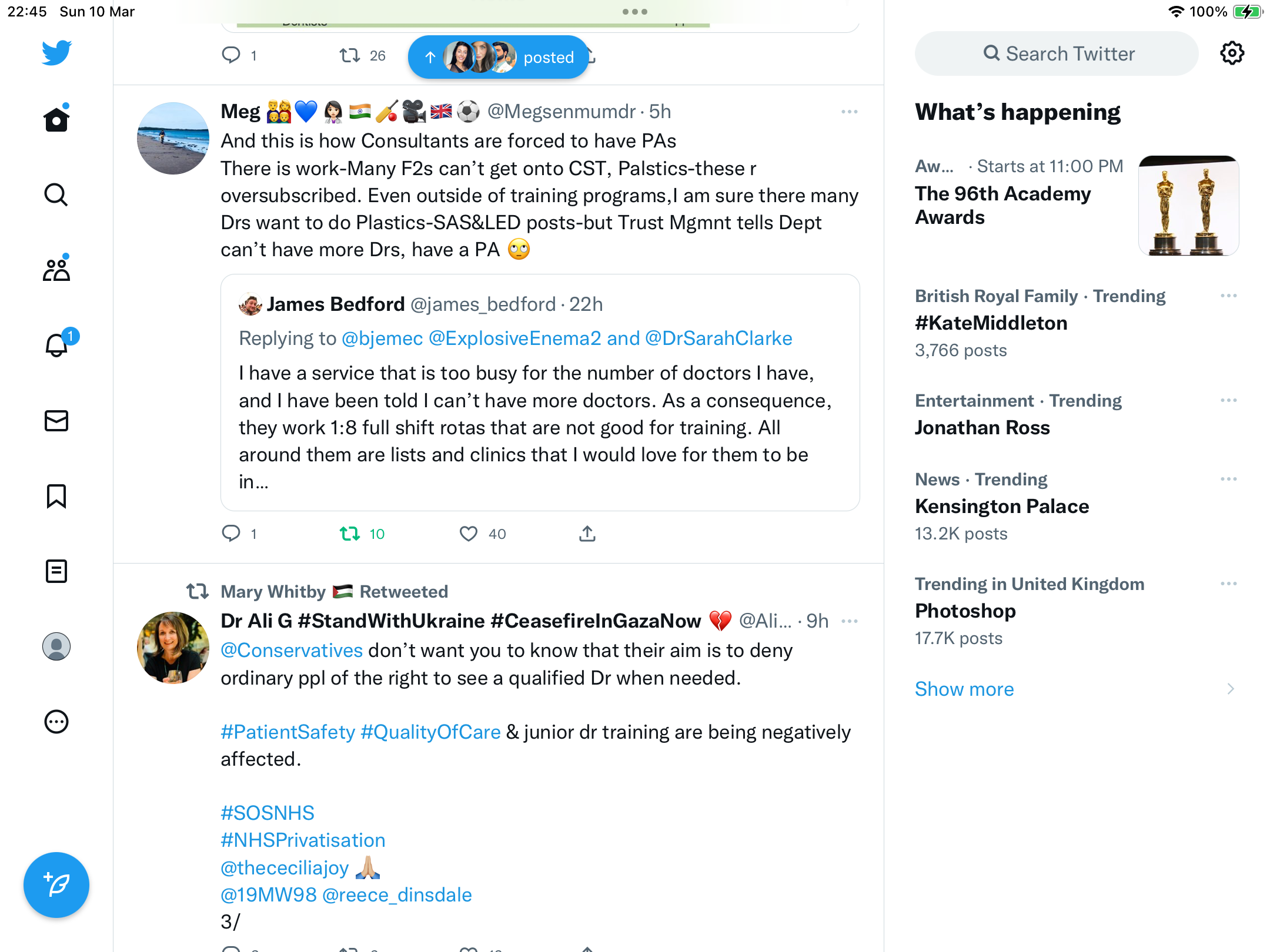Image resolution: width=1270 pixels, height=952 pixels.
Task: Open the More menu in sidebar
Action: 56,722
